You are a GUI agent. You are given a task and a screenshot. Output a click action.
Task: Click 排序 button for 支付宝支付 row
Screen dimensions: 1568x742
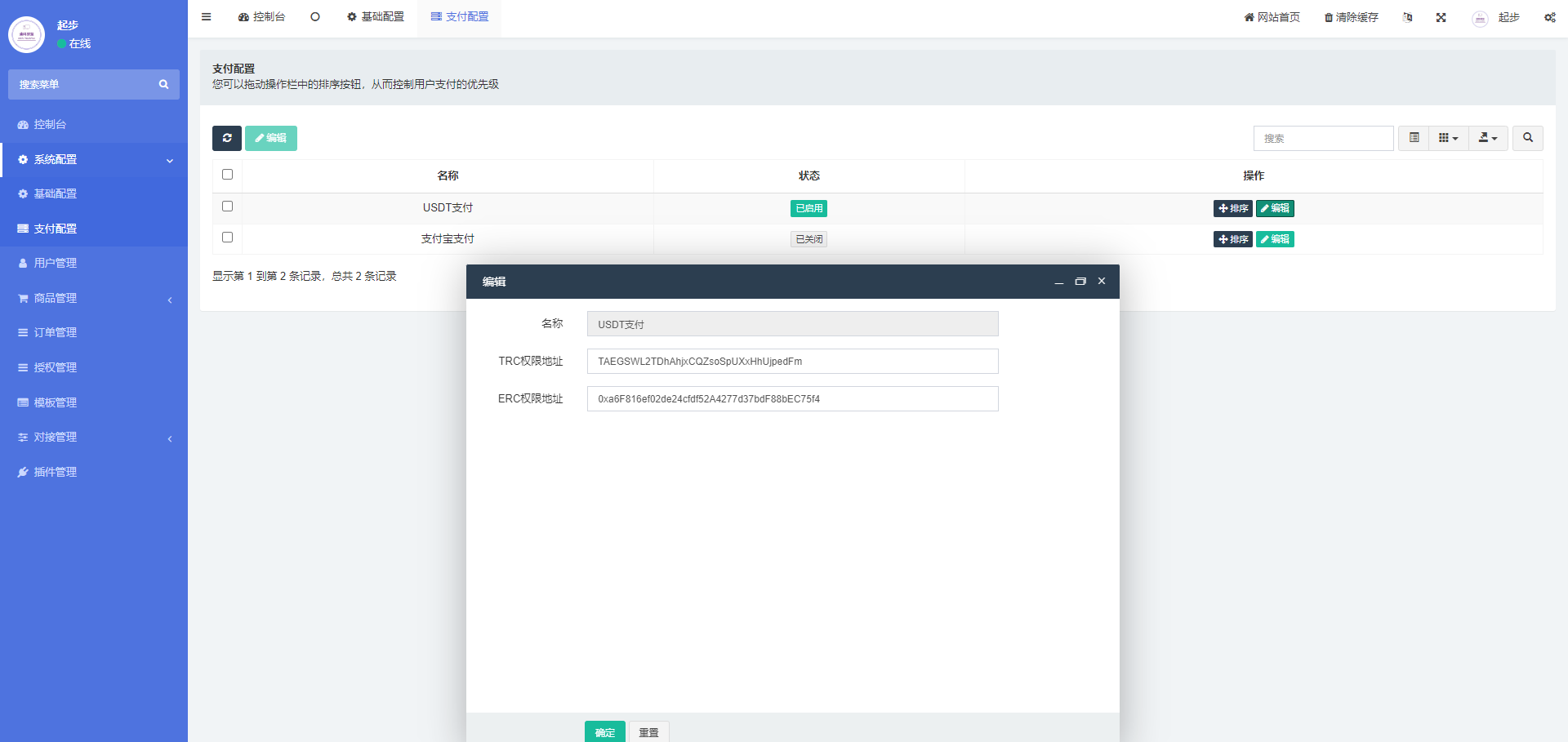[x=1233, y=239]
